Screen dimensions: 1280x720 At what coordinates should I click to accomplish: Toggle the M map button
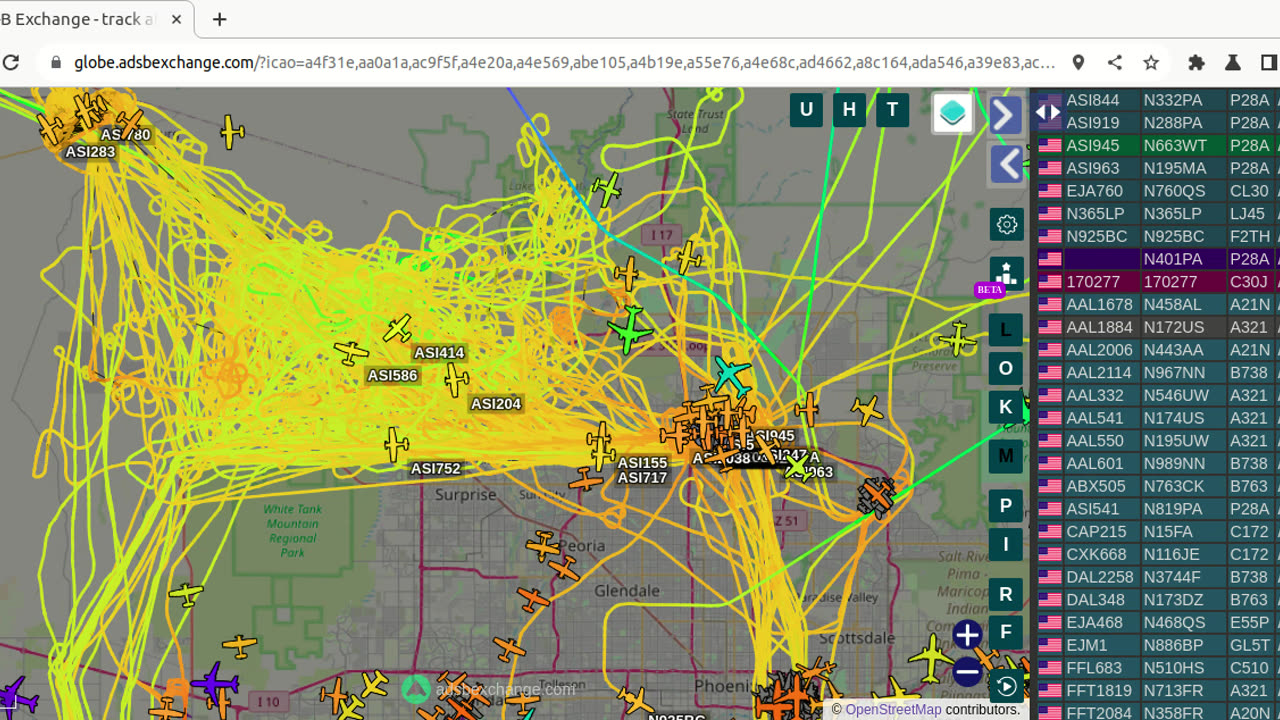pyautogui.click(x=1006, y=456)
